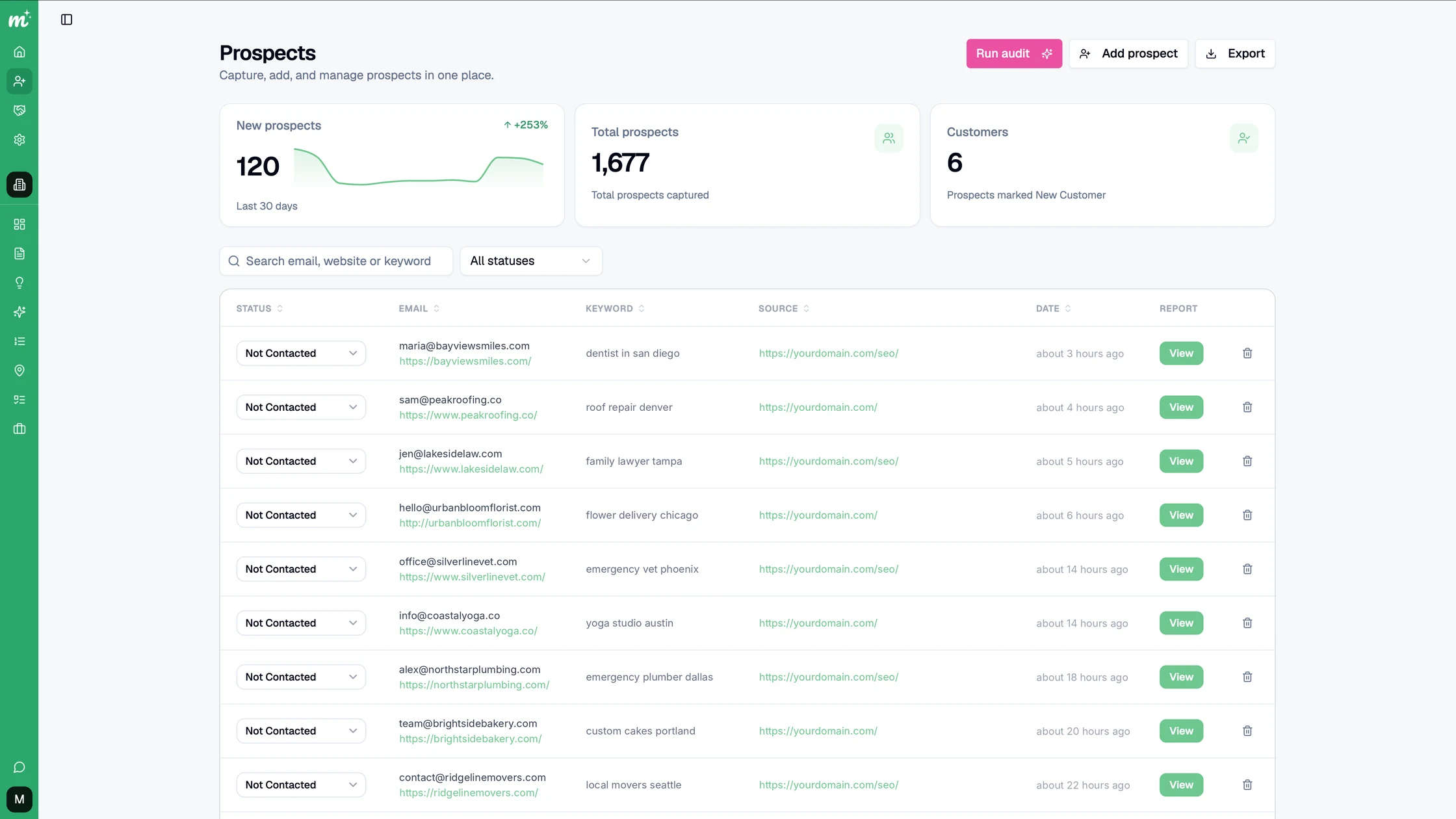Open the dashboard grid sidebar icon
This screenshot has width=1456, height=819.
pyautogui.click(x=19, y=224)
